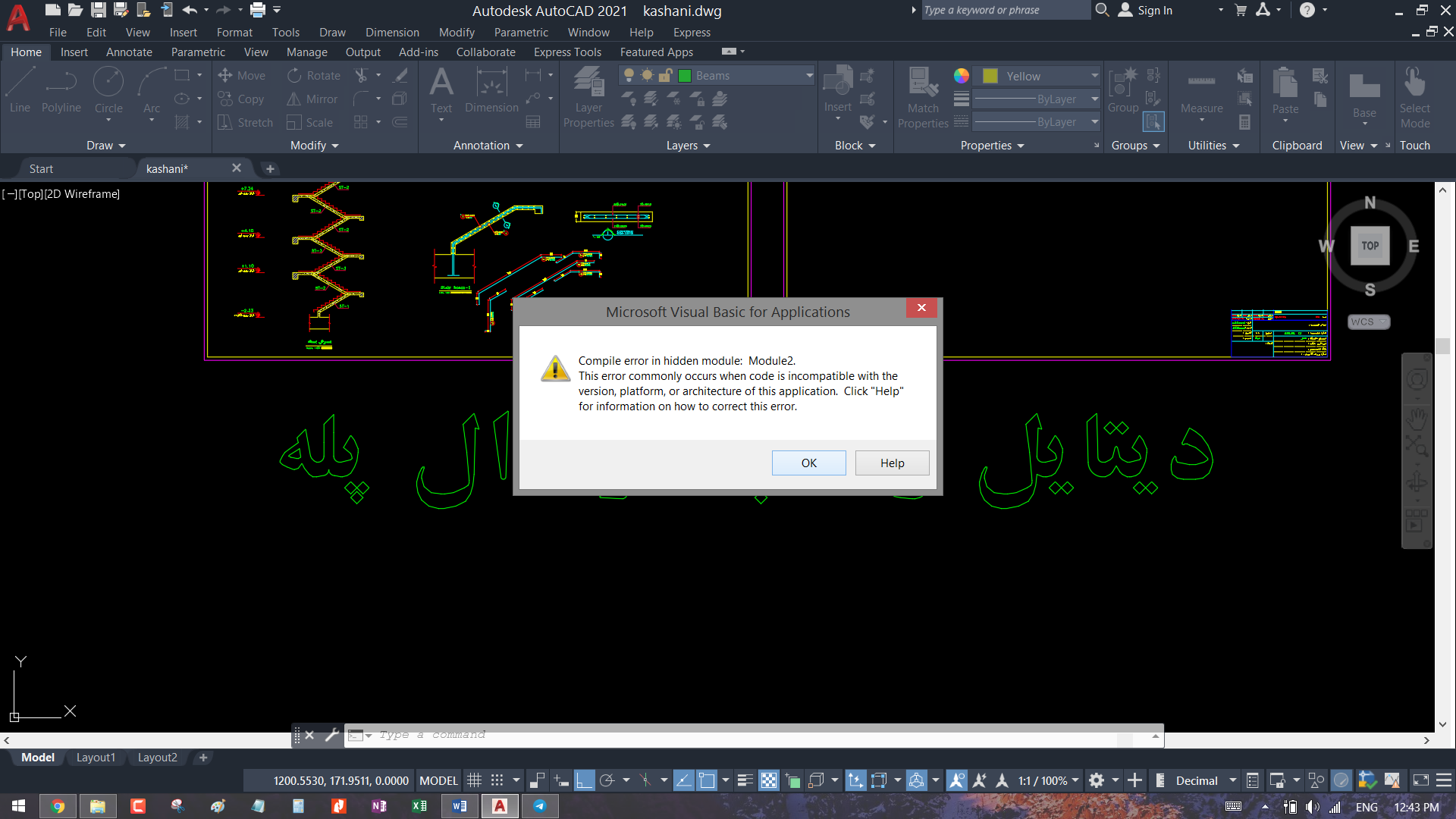Click the green Beams layer color swatch

tap(685, 75)
